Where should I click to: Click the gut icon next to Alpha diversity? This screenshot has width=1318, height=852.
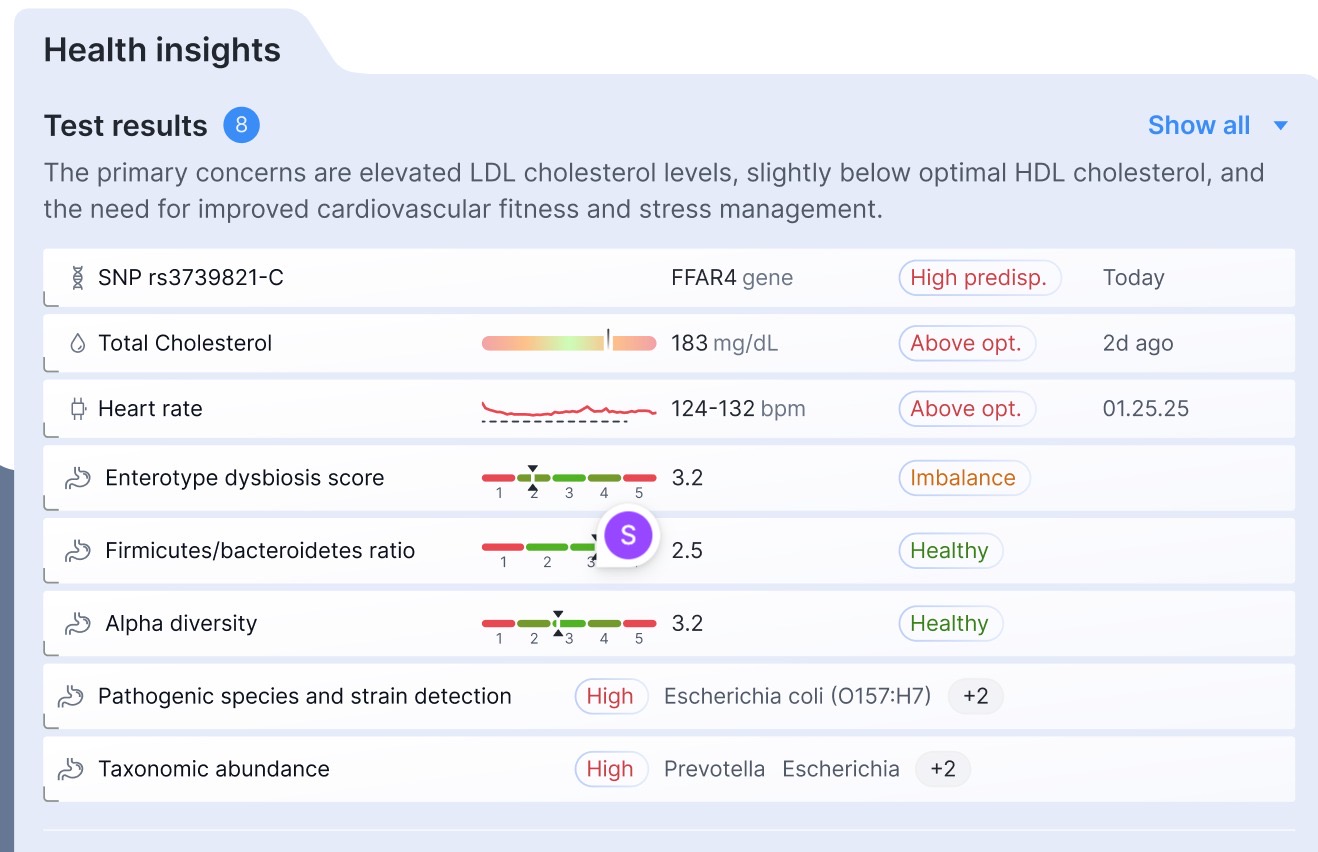pyautogui.click(x=78, y=624)
